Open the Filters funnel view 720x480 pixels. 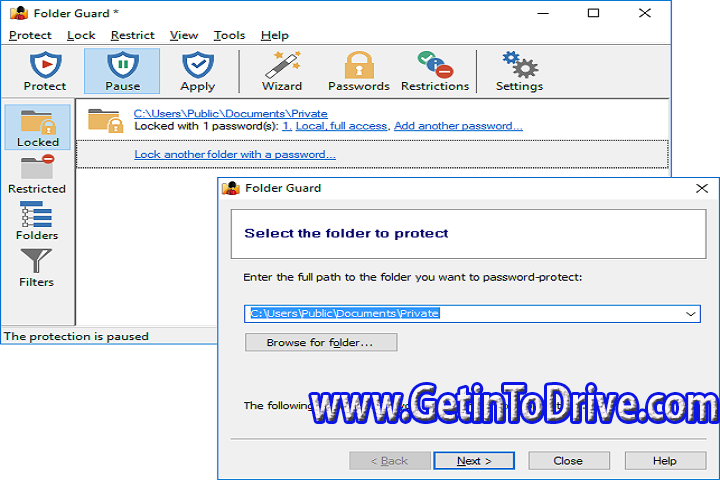click(36, 268)
